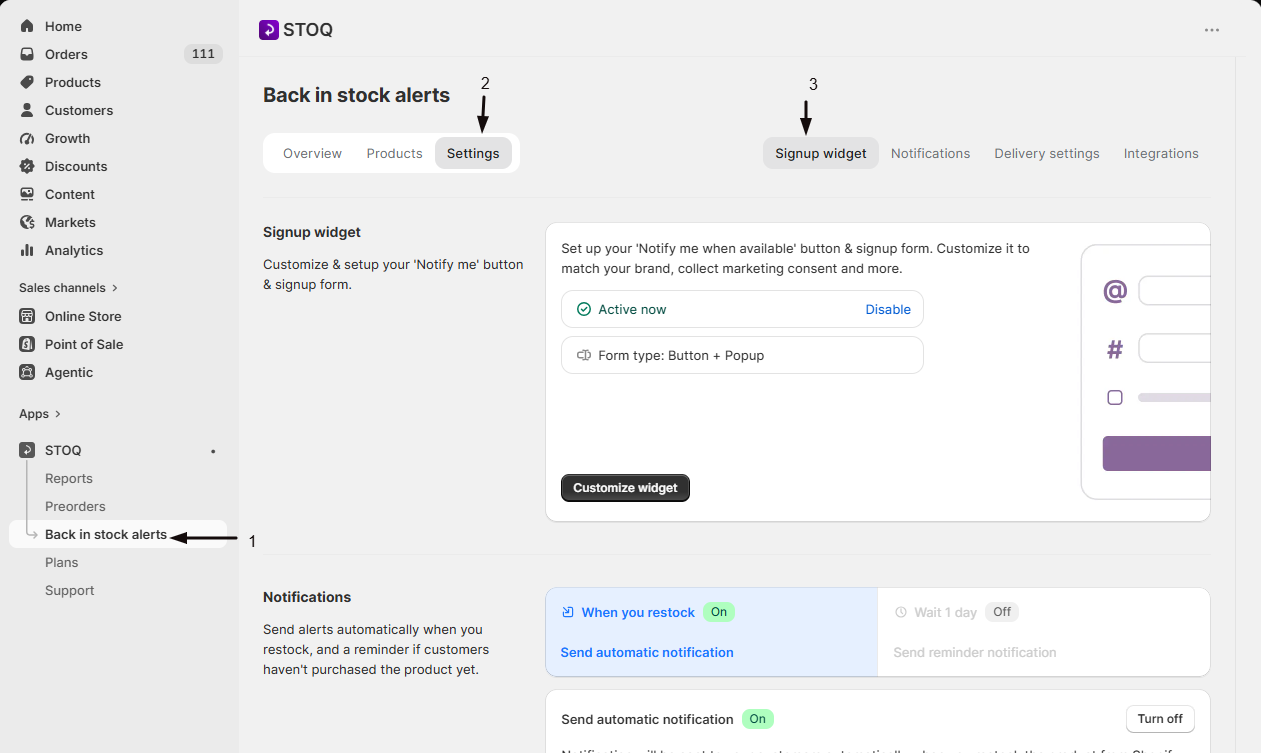The height and width of the screenshot is (753, 1261).
Task: Open Support under STOQ
Action: pos(70,590)
